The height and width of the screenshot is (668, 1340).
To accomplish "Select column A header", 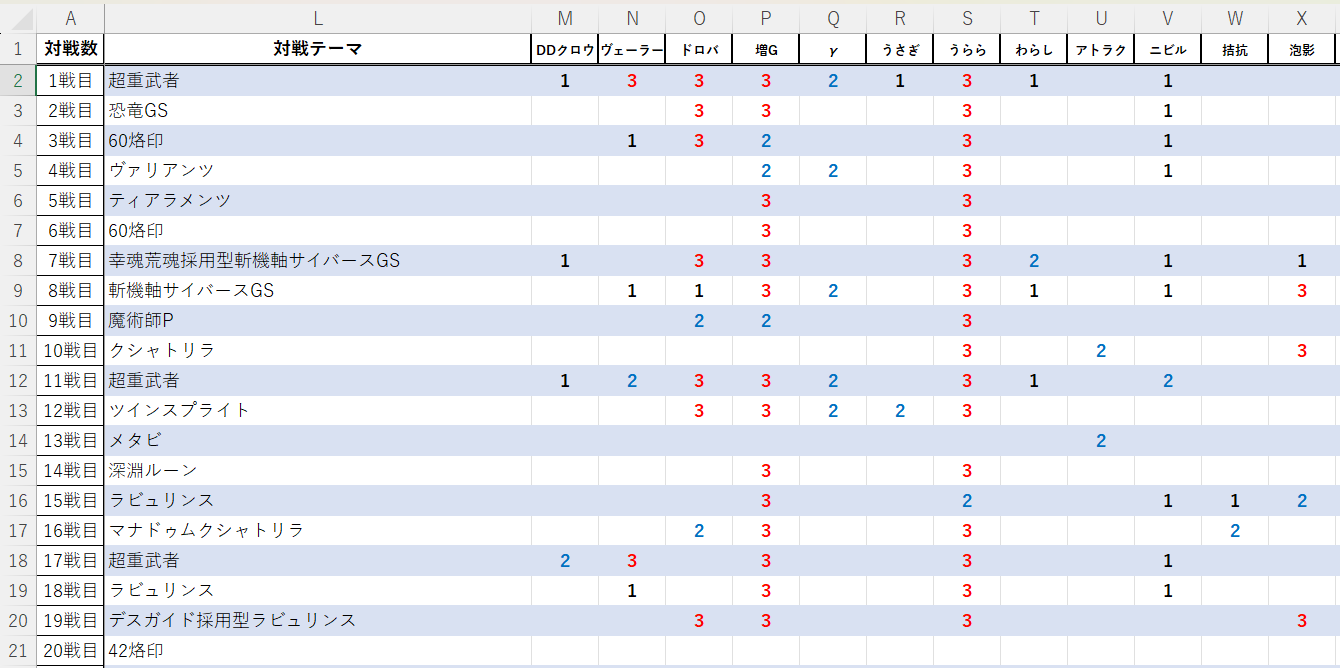I will point(70,18).
